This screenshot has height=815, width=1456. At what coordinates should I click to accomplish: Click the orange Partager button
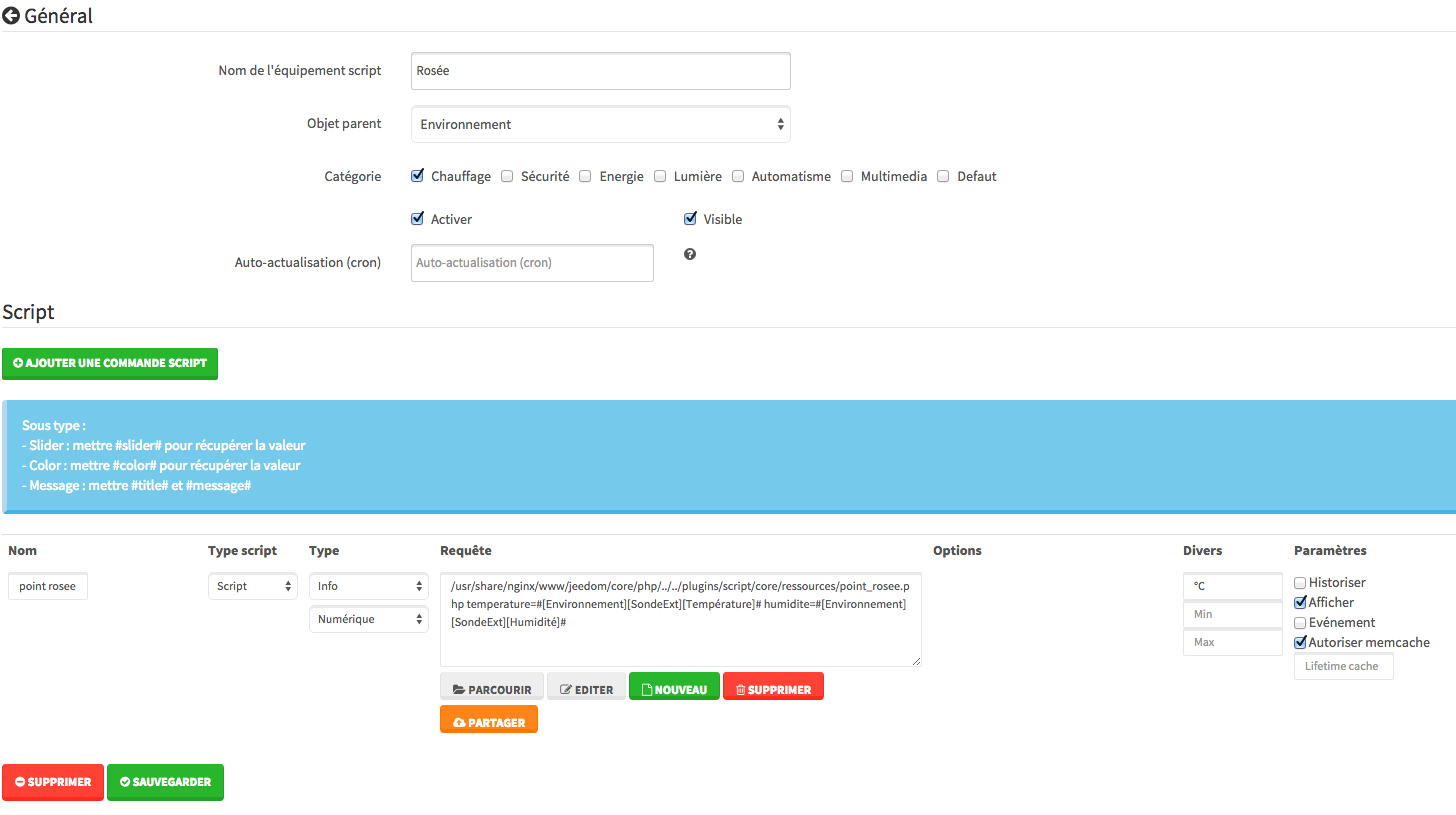(489, 720)
